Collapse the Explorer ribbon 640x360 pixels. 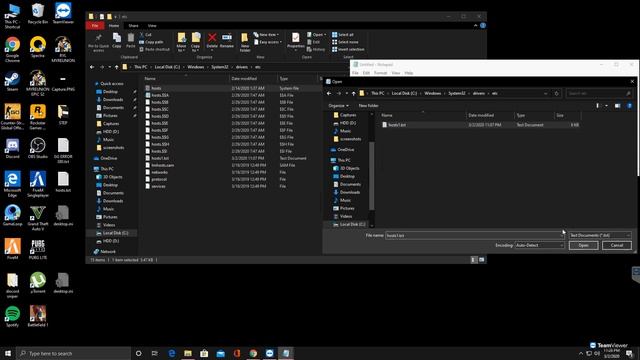(476, 26)
